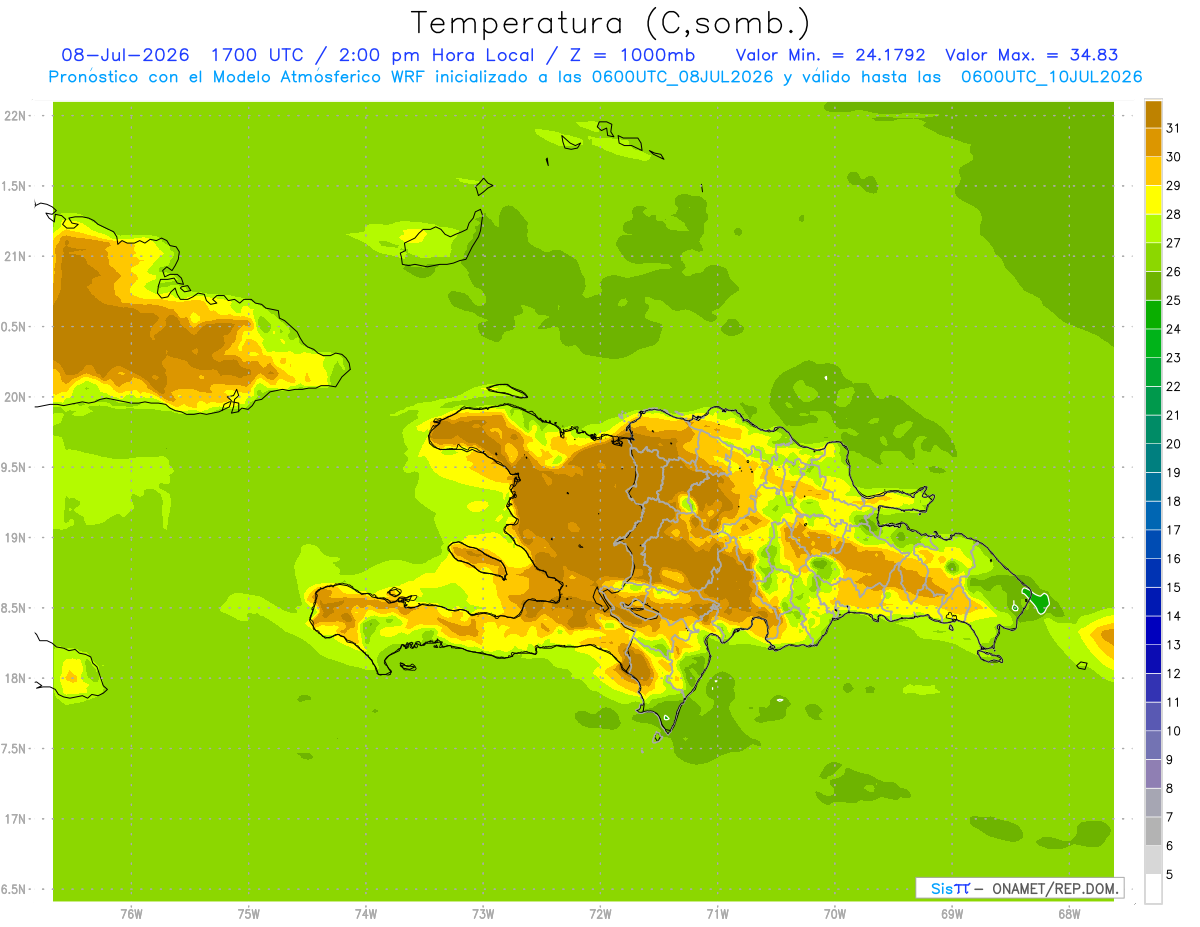
Task: Click the legend value label 28
Action: click(x=1173, y=213)
